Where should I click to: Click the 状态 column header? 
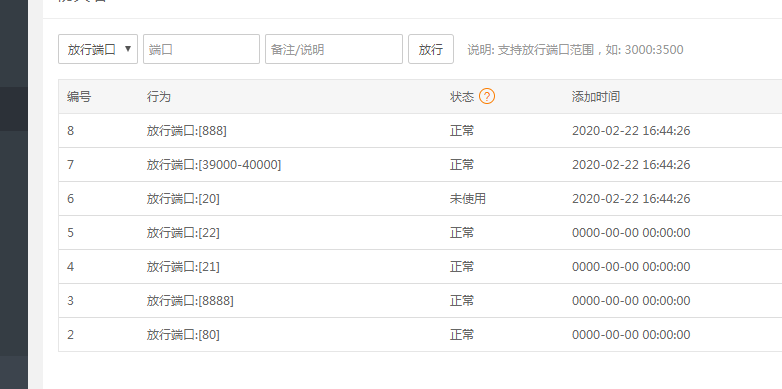462,97
